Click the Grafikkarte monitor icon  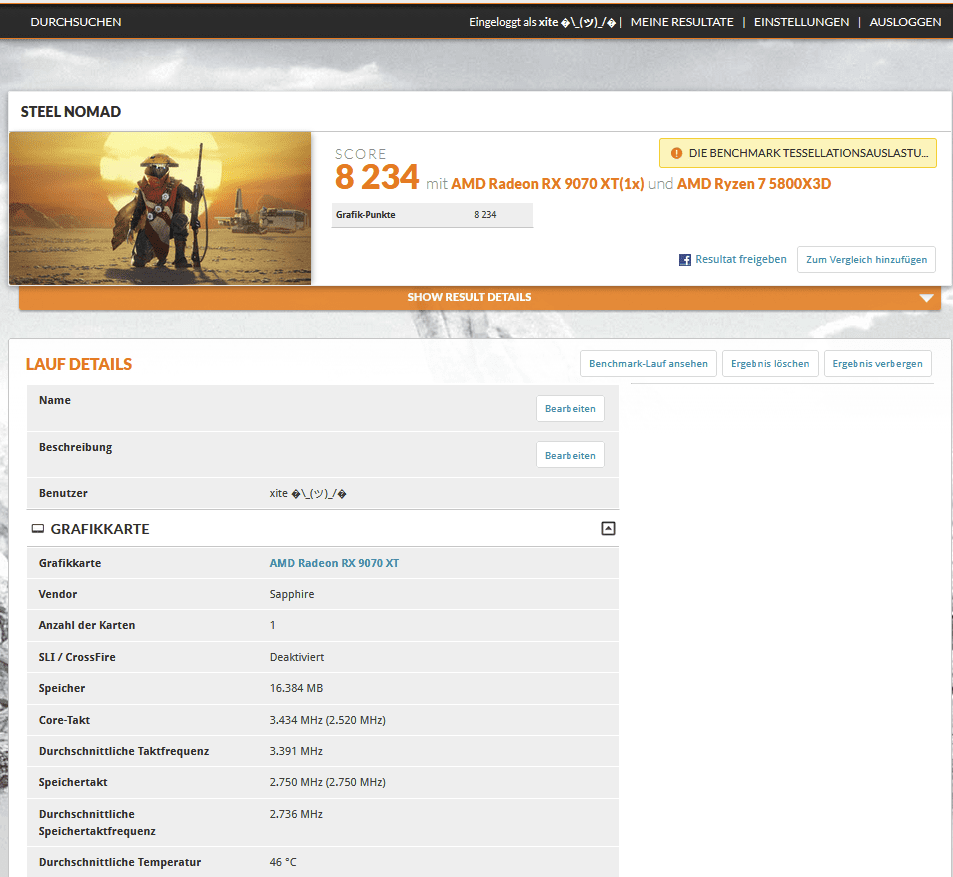click(38, 529)
